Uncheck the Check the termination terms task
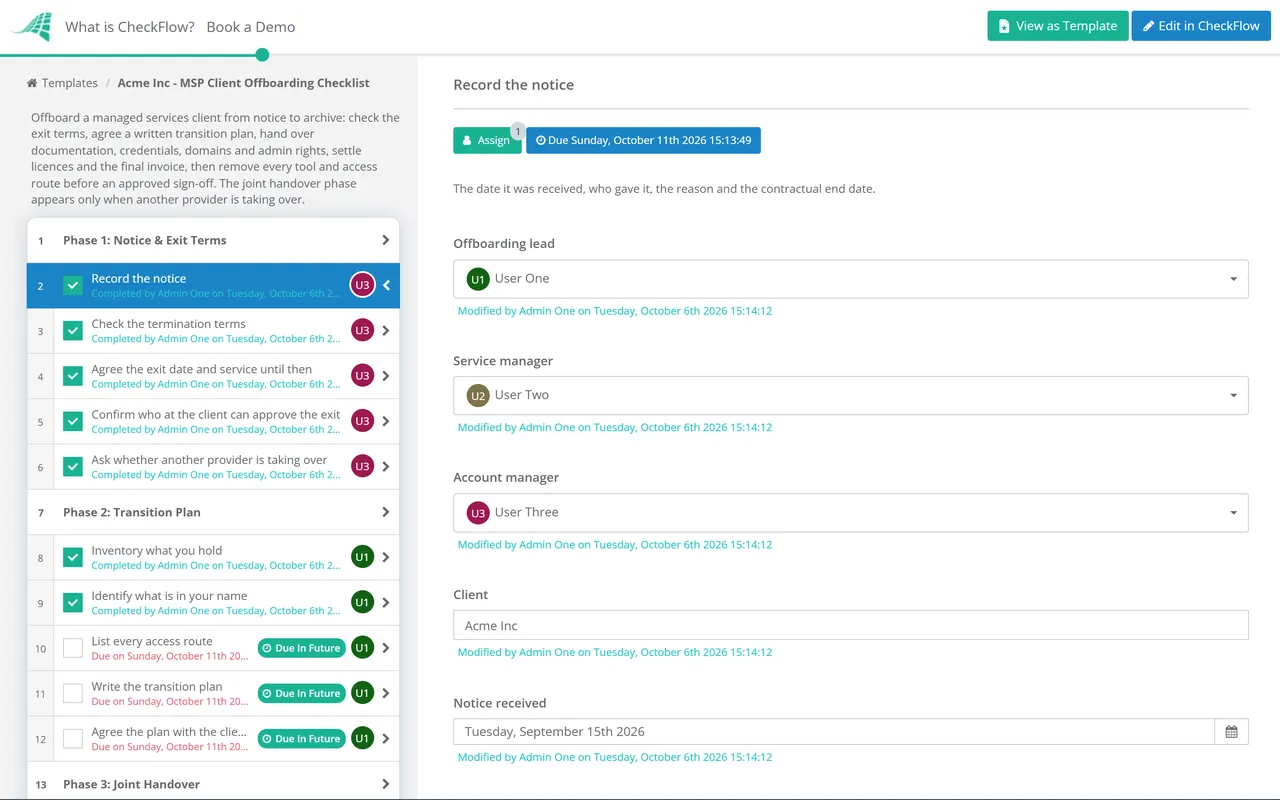The height and width of the screenshot is (800, 1280). tap(73, 331)
